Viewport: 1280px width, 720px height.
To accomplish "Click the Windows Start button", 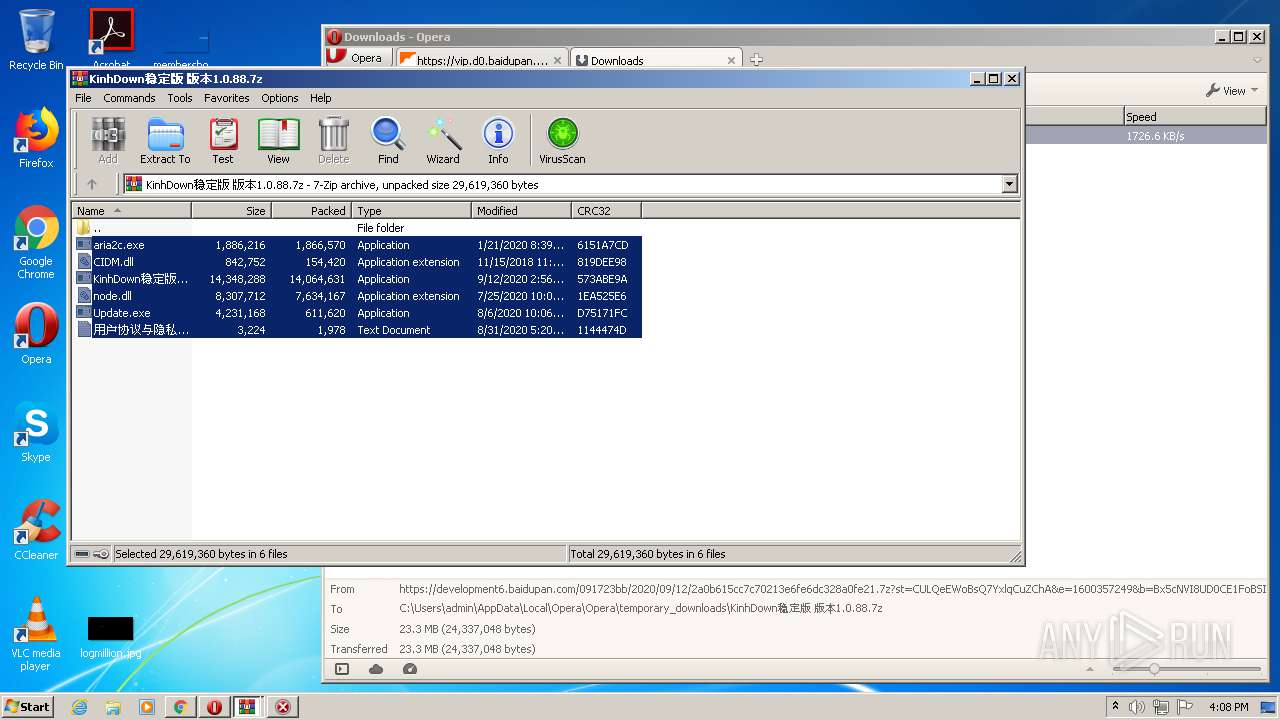I will pos(28,707).
